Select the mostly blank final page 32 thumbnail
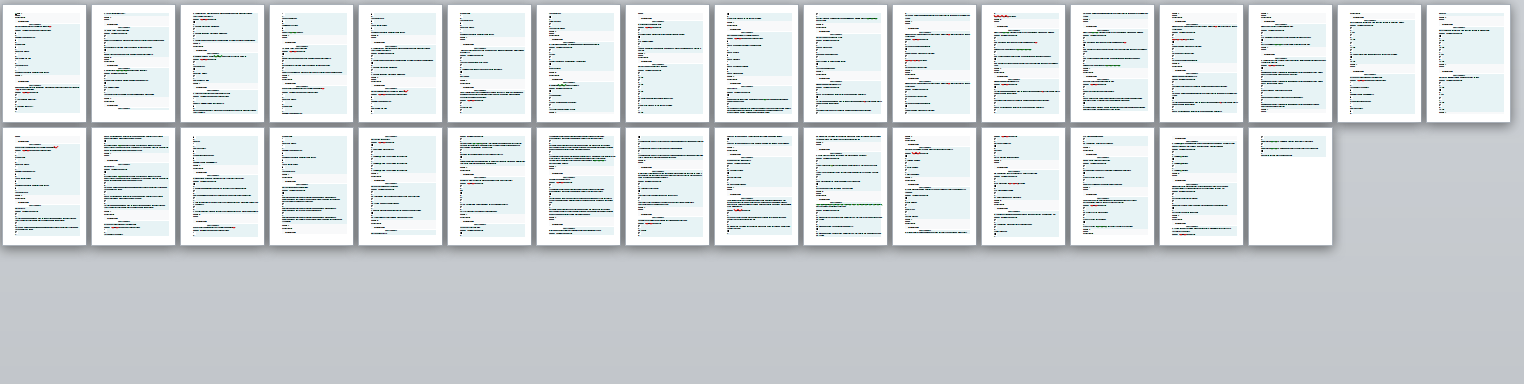 click(x=1290, y=186)
